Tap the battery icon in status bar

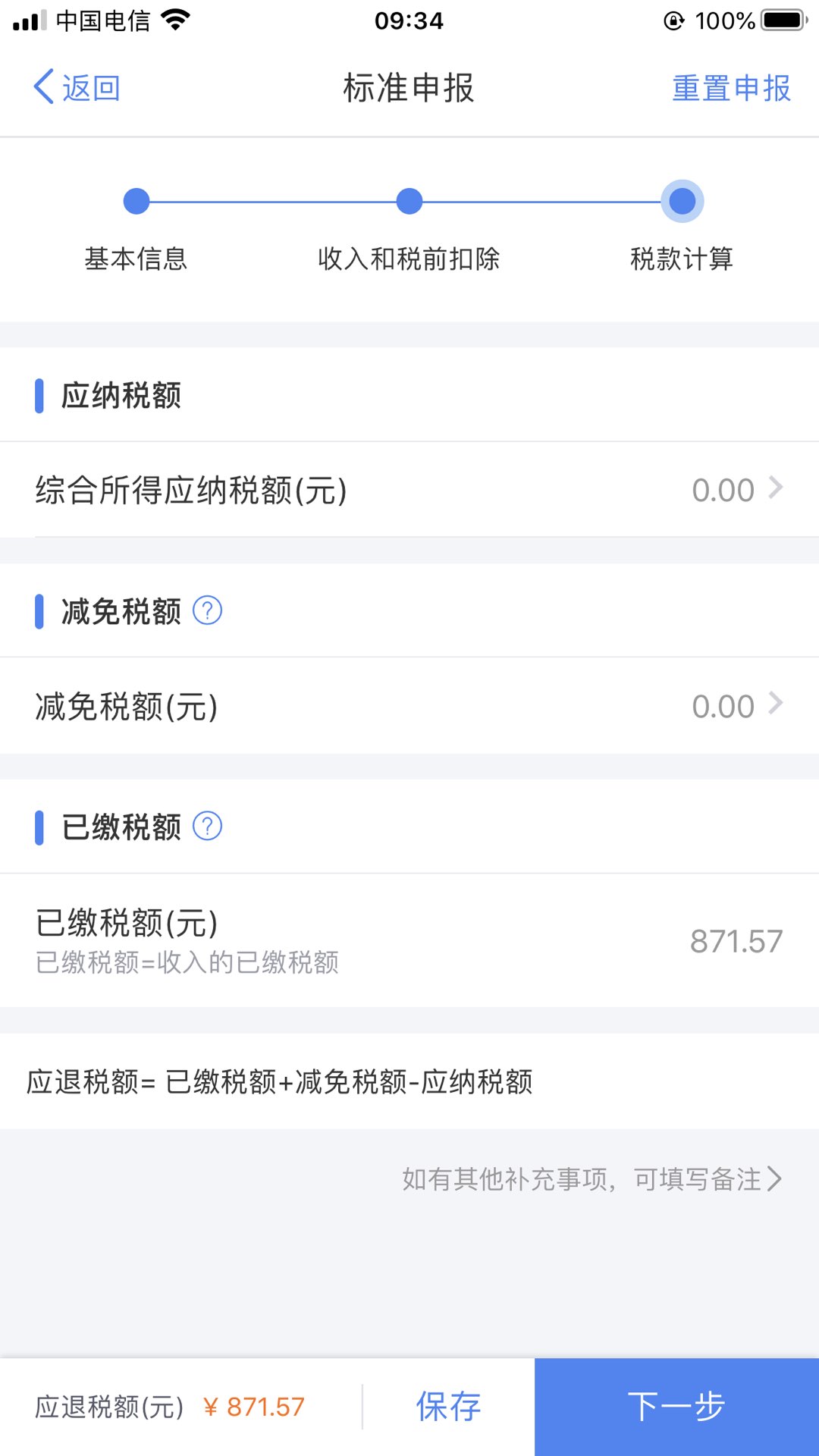pyautogui.click(x=784, y=20)
